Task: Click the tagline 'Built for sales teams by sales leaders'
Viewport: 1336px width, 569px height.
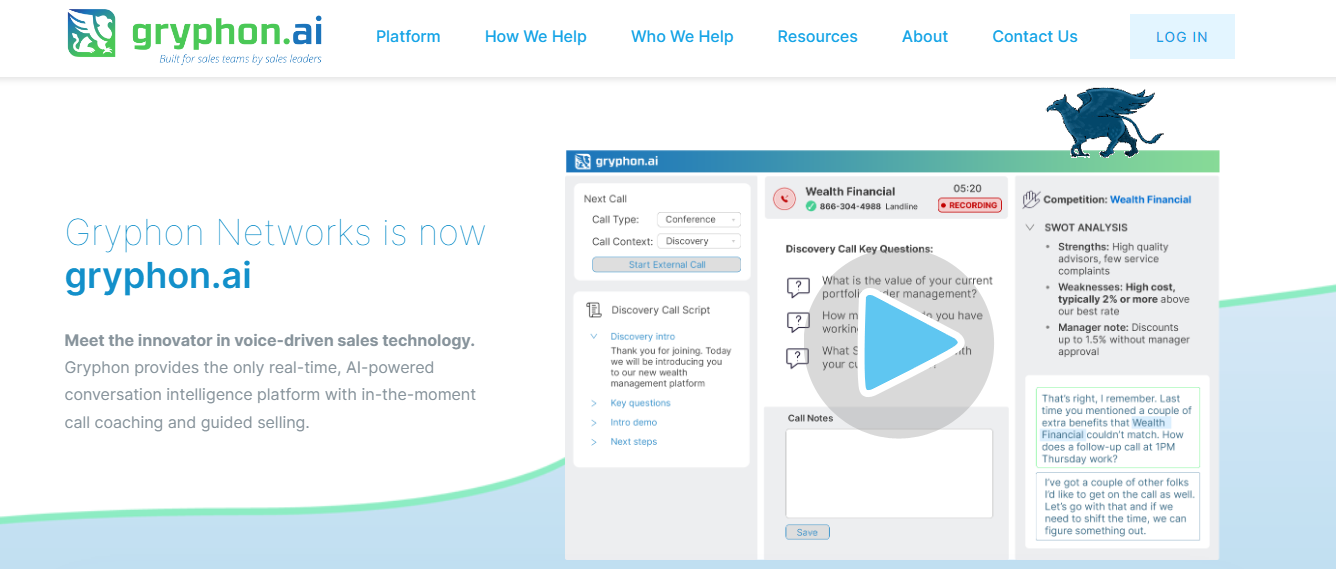Action: 240,59
